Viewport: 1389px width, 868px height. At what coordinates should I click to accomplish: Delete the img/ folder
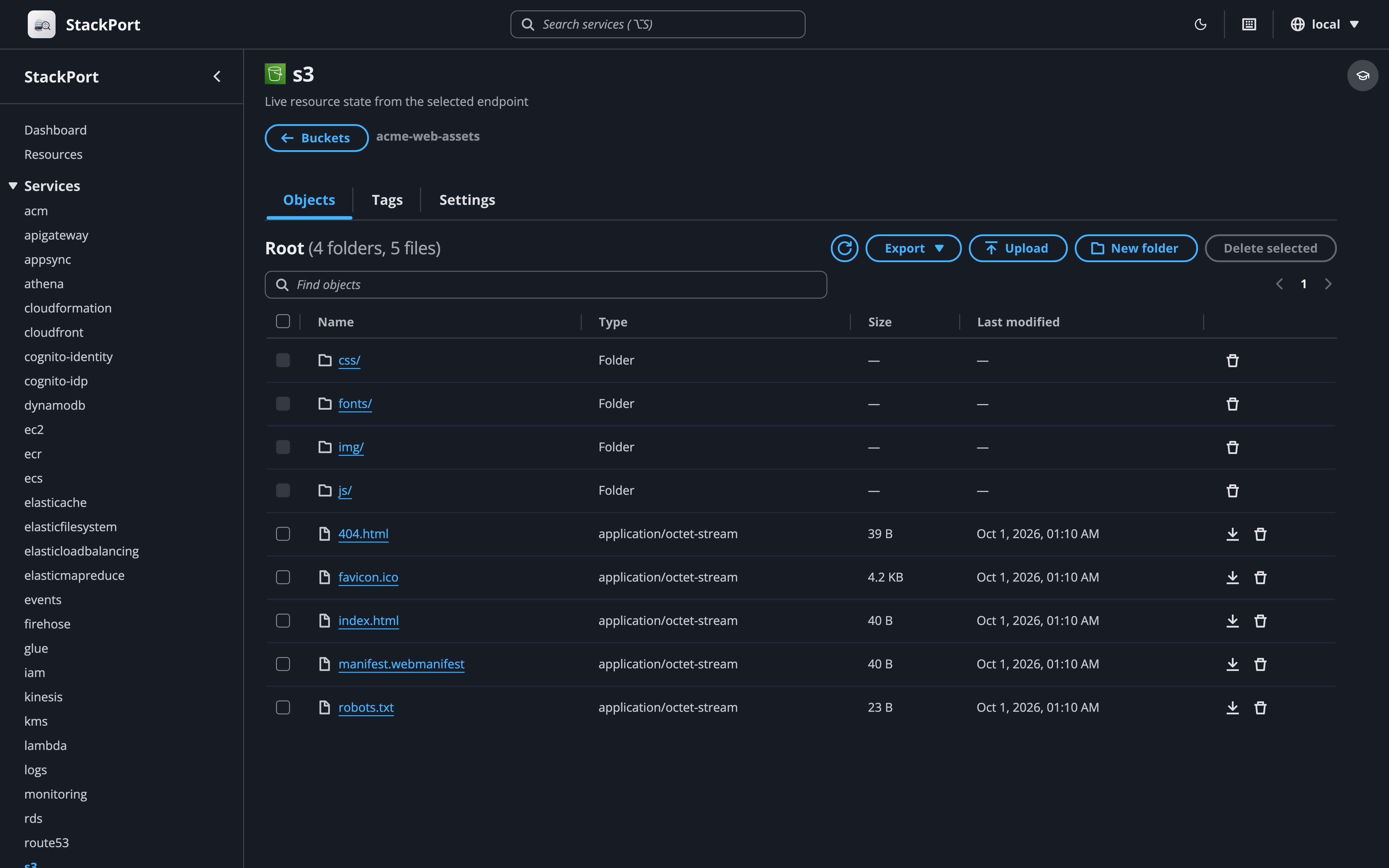point(1232,447)
